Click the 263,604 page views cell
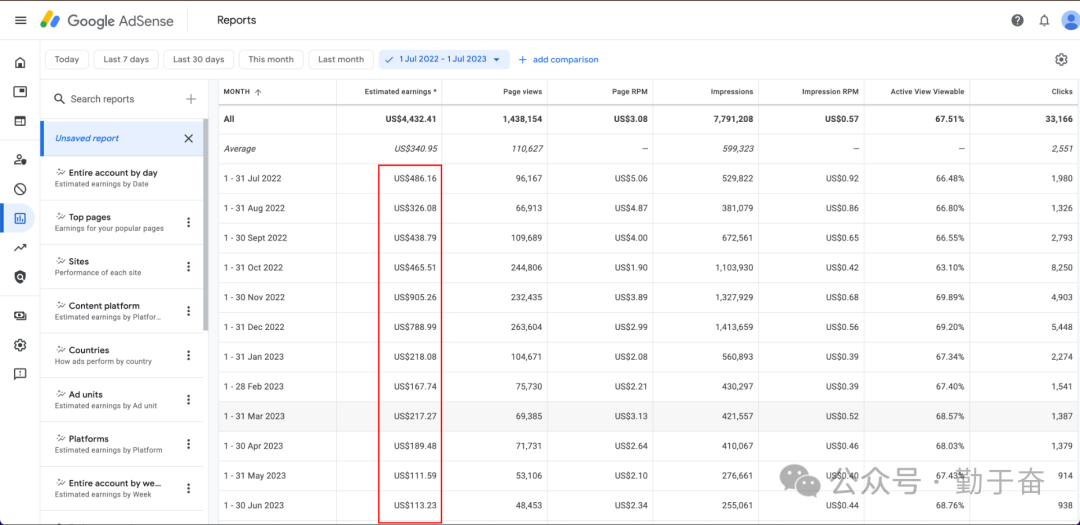Image resolution: width=1080 pixels, height=525 pixels. 526,327
